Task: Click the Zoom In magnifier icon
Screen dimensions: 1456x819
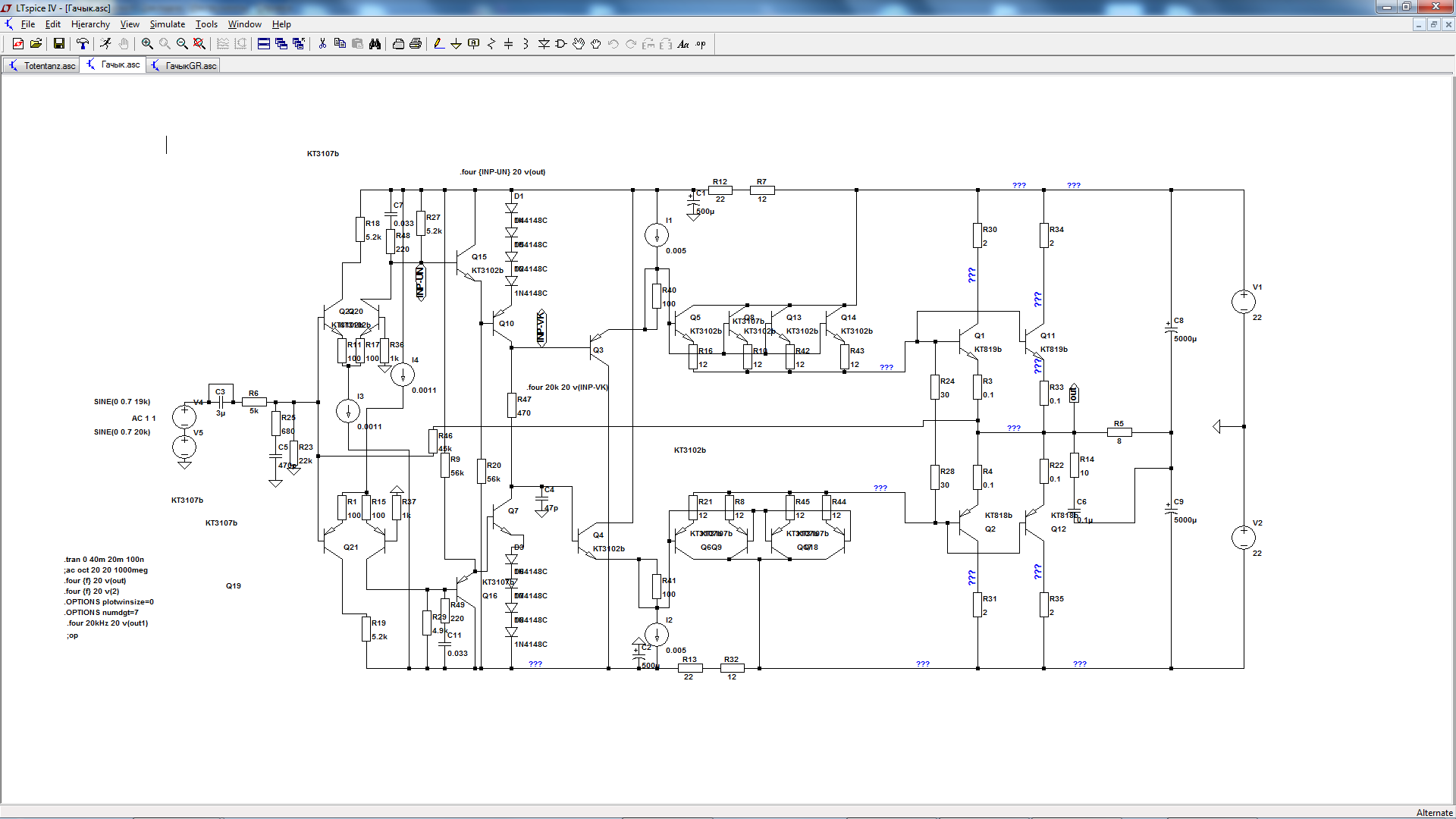Action: coord(147,44)
